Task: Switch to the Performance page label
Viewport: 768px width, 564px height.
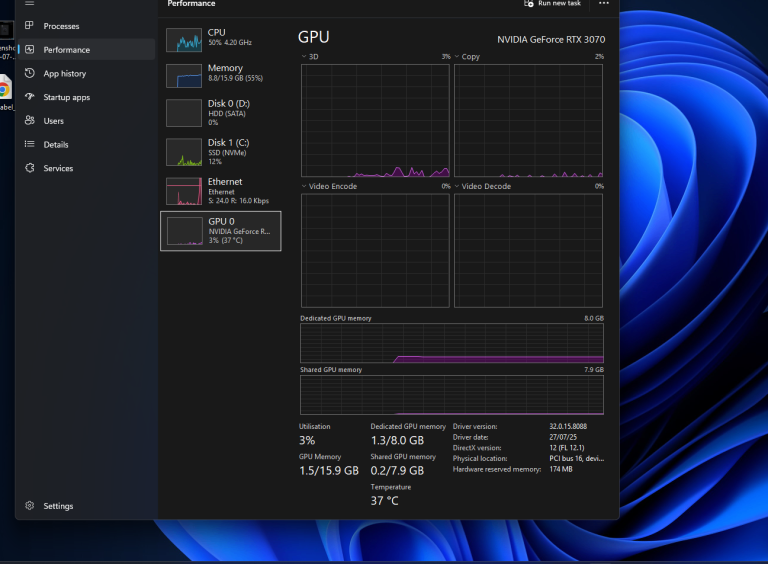Action: [66, 50]
